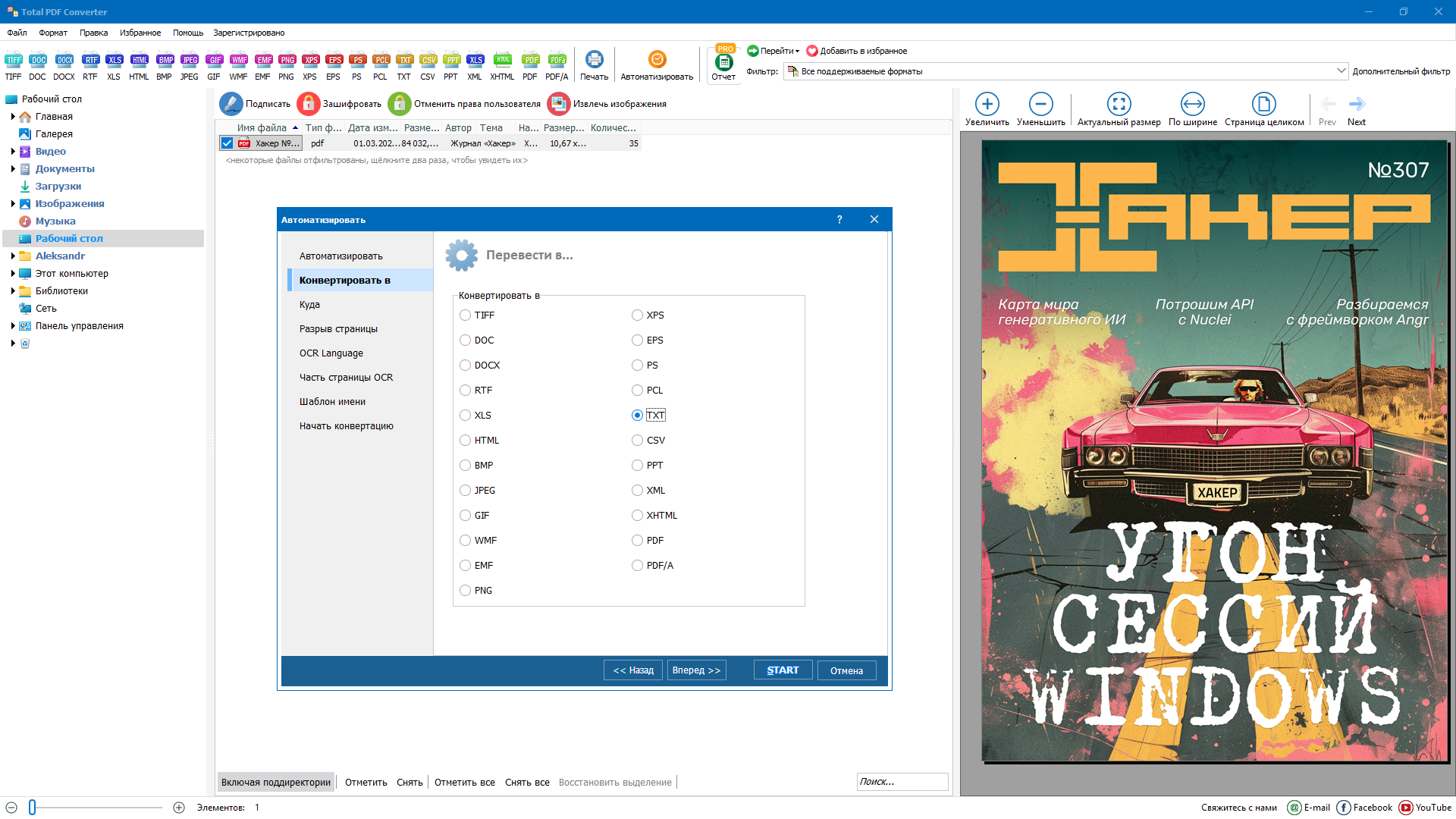The height and width of the screenshot is (819, 1456).
Task: Click Дополнительный фильтр
Action: pyautogui.click(x=1401, y=71)
